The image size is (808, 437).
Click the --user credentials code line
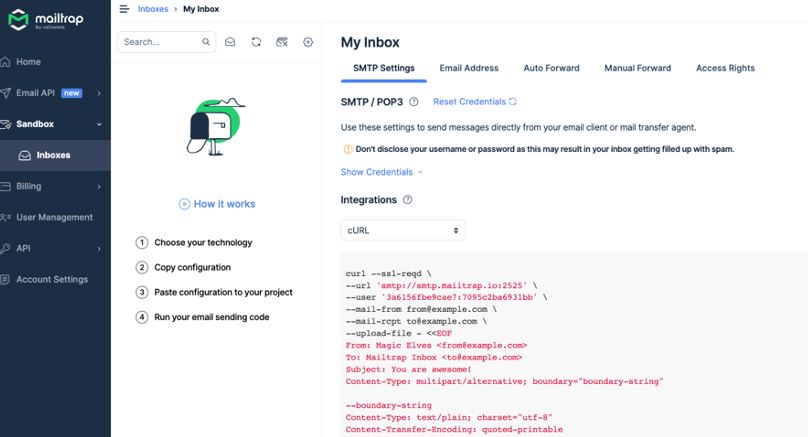click(447, 297)
